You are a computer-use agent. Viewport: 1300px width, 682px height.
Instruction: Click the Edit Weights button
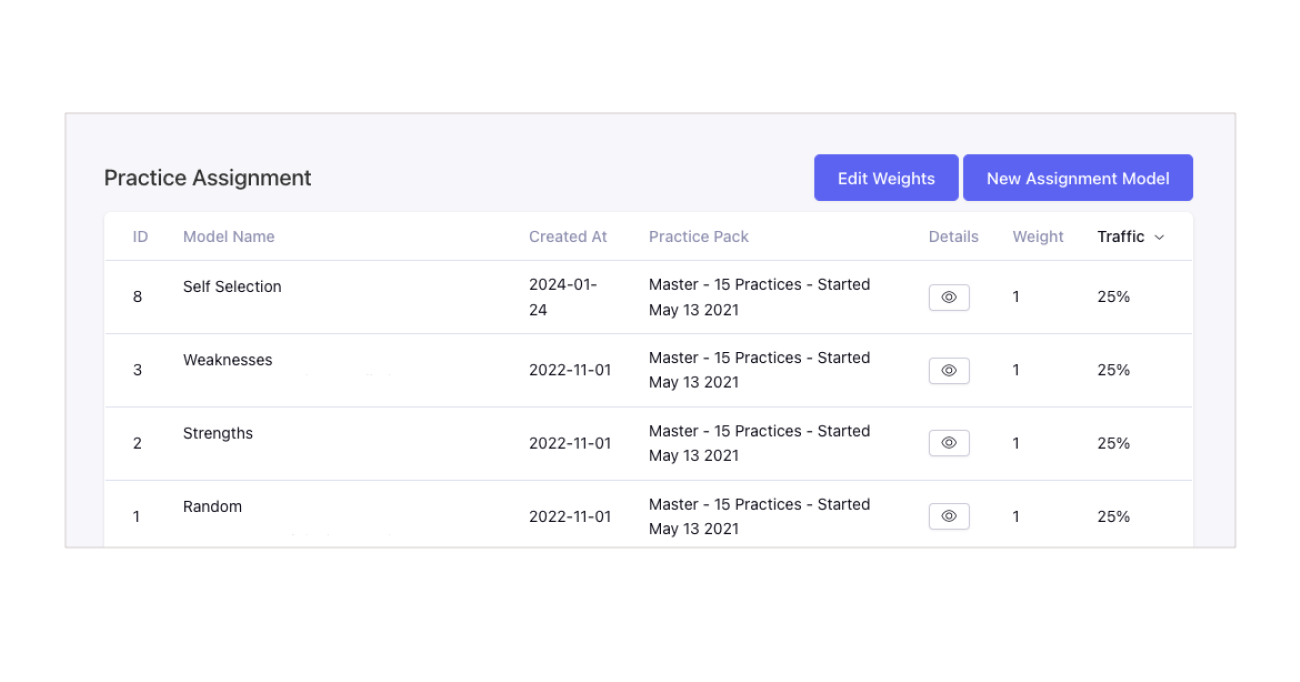click(885, 177)
